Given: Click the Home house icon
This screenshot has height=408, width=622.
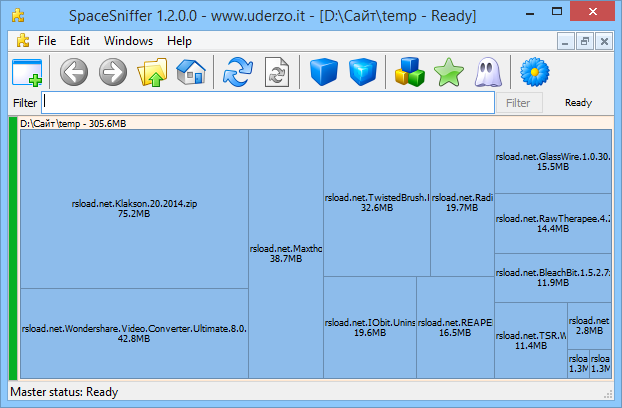Looking at the screenshot, I should (x=191, y=73).
